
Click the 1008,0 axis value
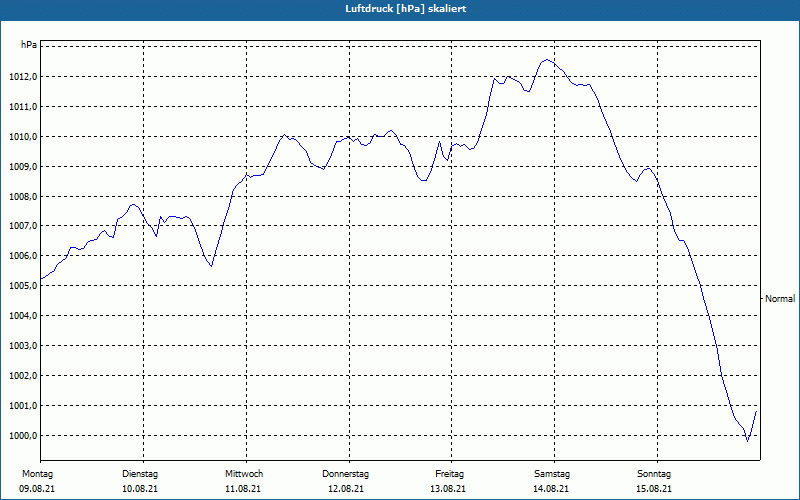[23, 197]
